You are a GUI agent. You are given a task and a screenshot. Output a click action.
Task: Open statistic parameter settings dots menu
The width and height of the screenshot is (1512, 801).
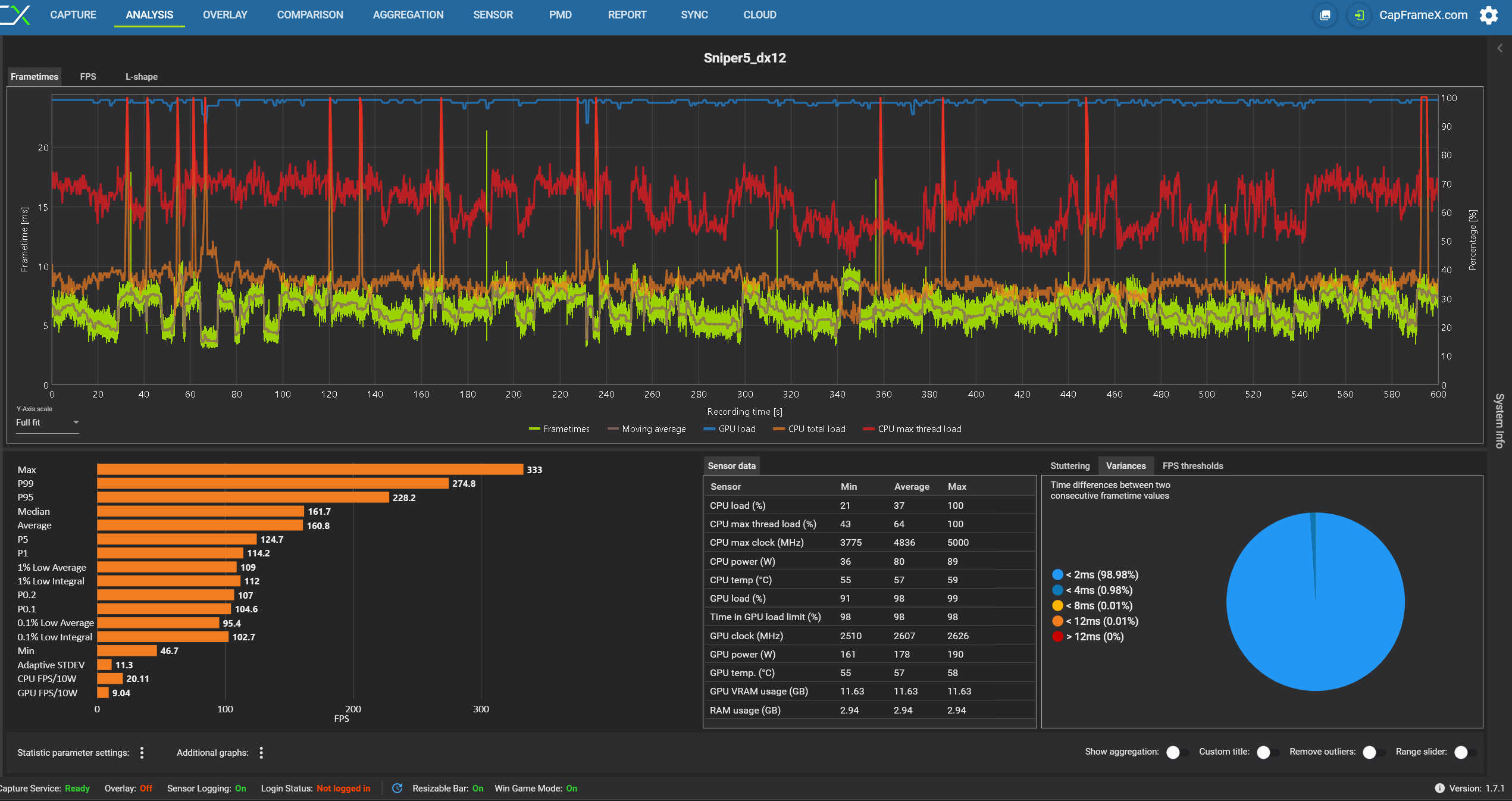142,753
